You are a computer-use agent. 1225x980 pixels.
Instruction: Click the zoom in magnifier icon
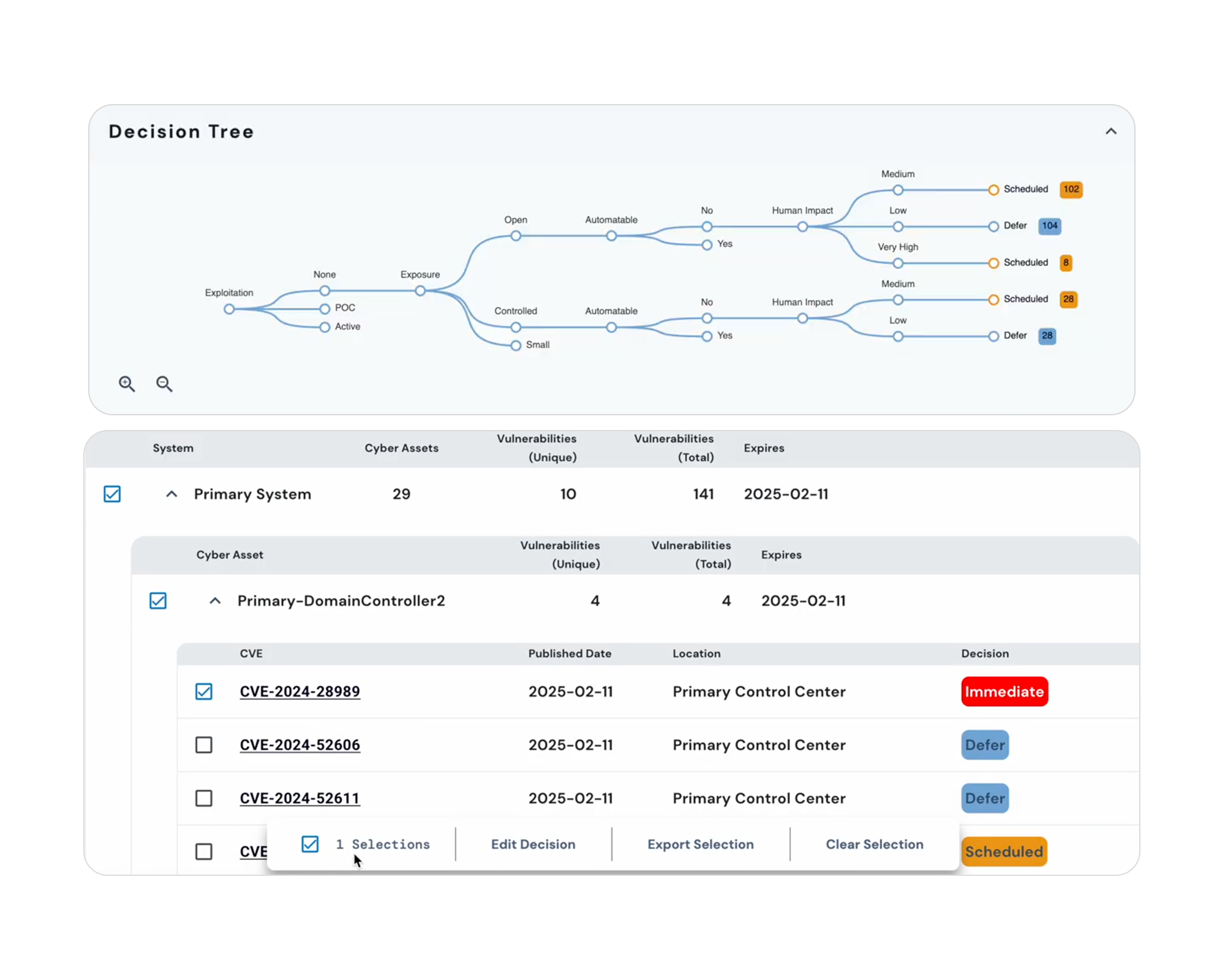click(127, 383)
